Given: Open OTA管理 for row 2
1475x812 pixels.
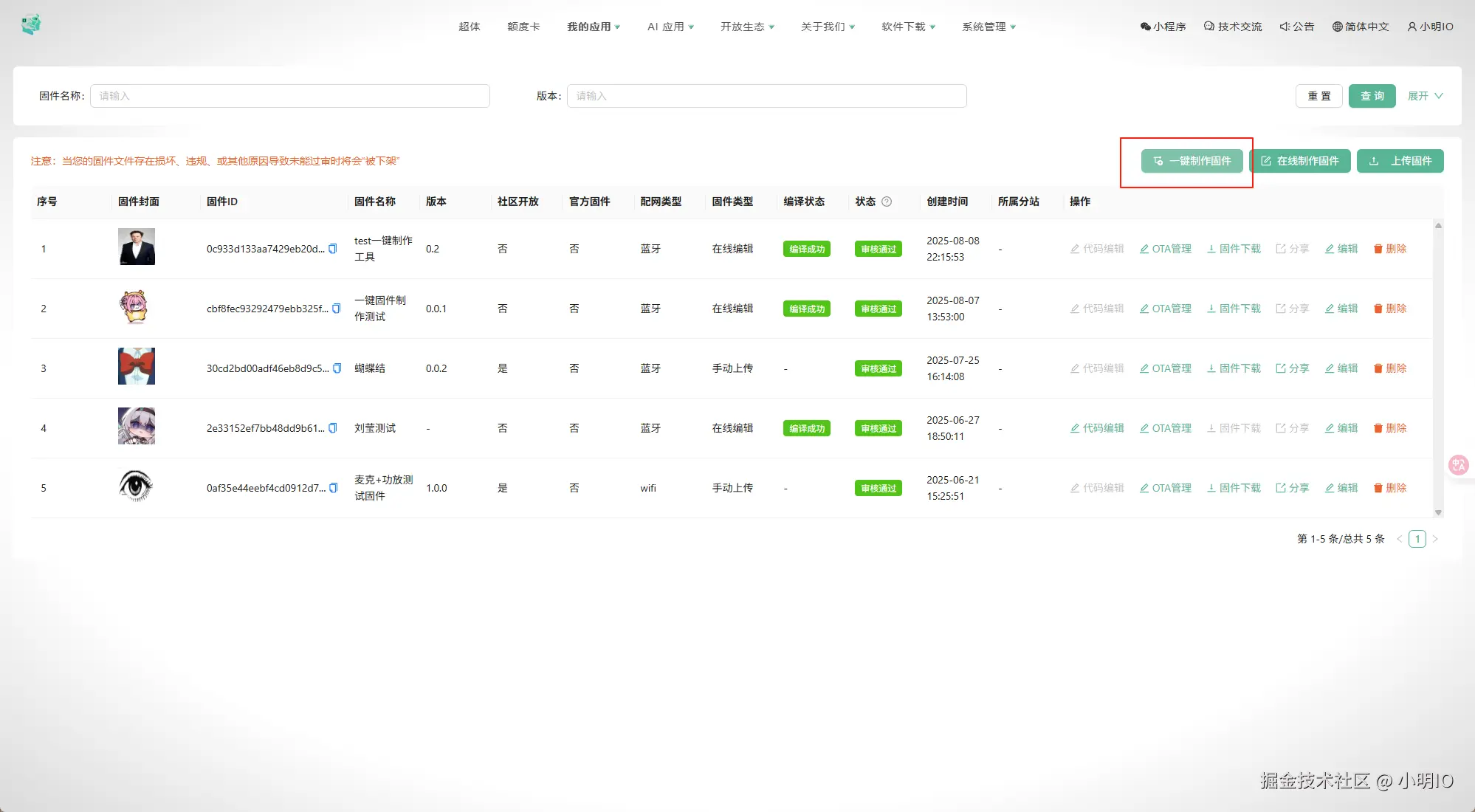Looking at the screenshot, I should pos(1166,309).
